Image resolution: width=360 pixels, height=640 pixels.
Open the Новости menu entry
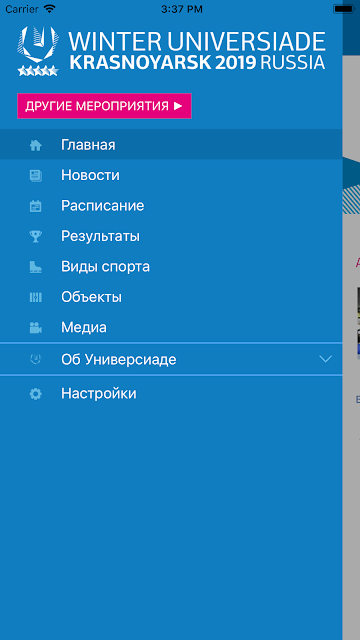pos(171,176)
